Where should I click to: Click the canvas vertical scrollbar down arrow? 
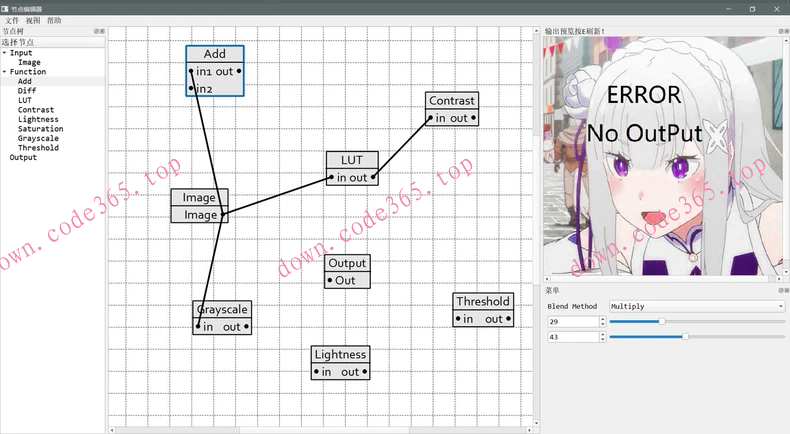[x=536, y=423]
